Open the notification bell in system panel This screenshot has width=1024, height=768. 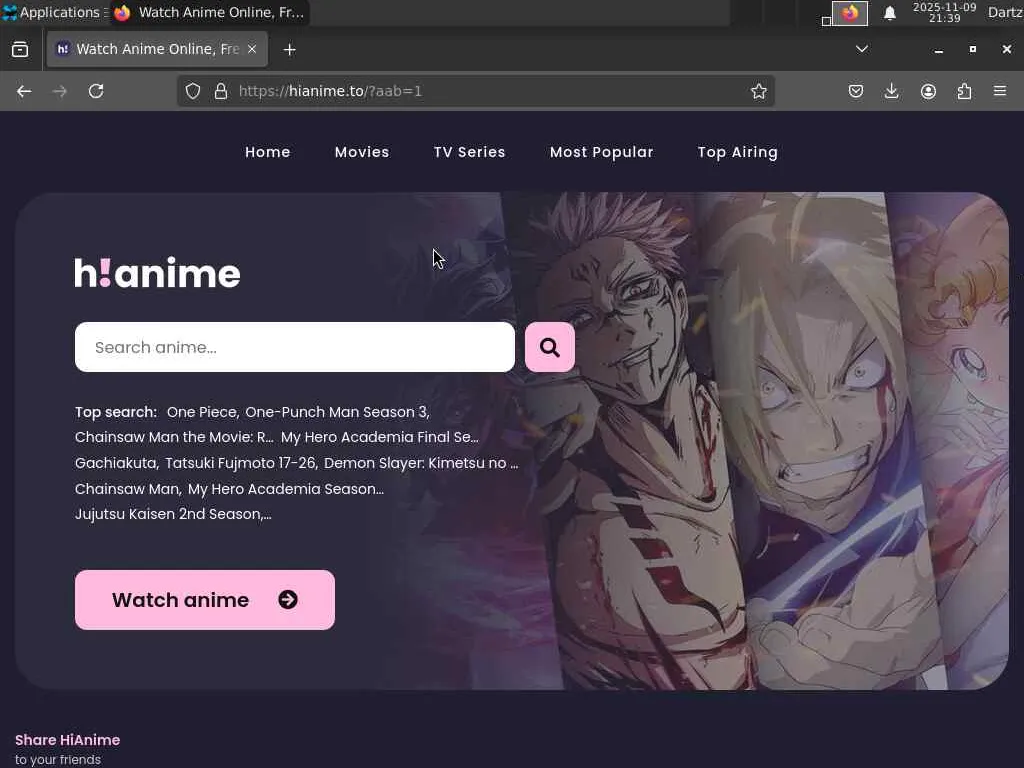(x=889, y=13)
